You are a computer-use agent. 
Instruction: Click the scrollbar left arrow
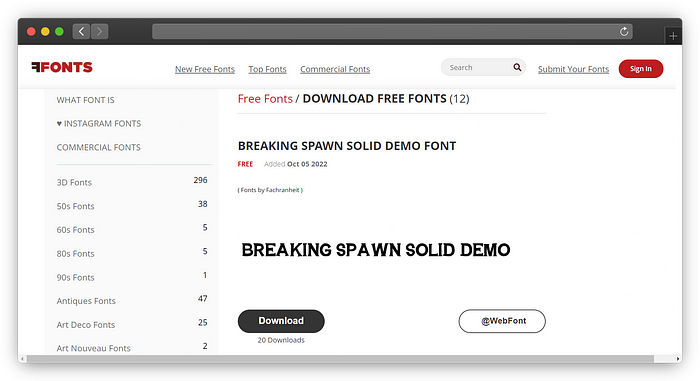(x=22, y=359)
